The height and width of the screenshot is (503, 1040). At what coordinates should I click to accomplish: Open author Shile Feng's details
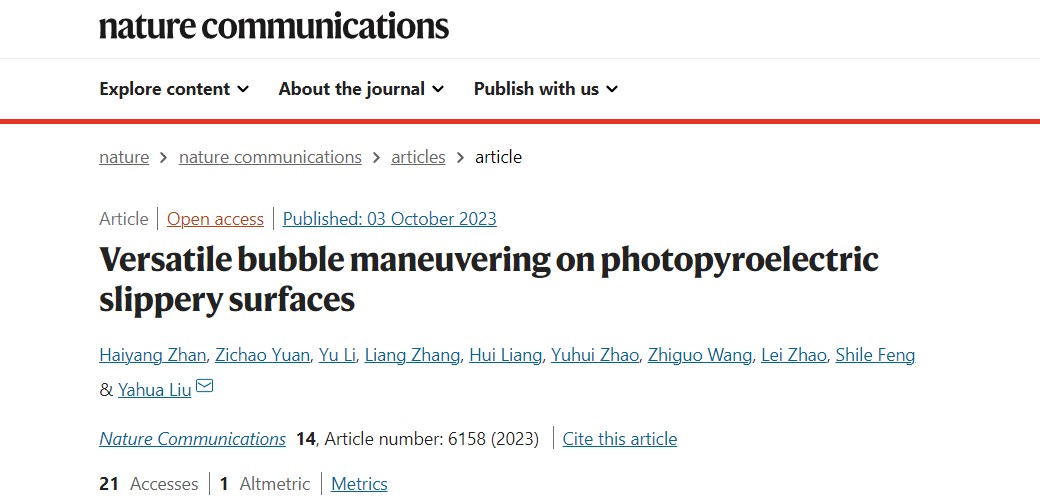(875, 355)
